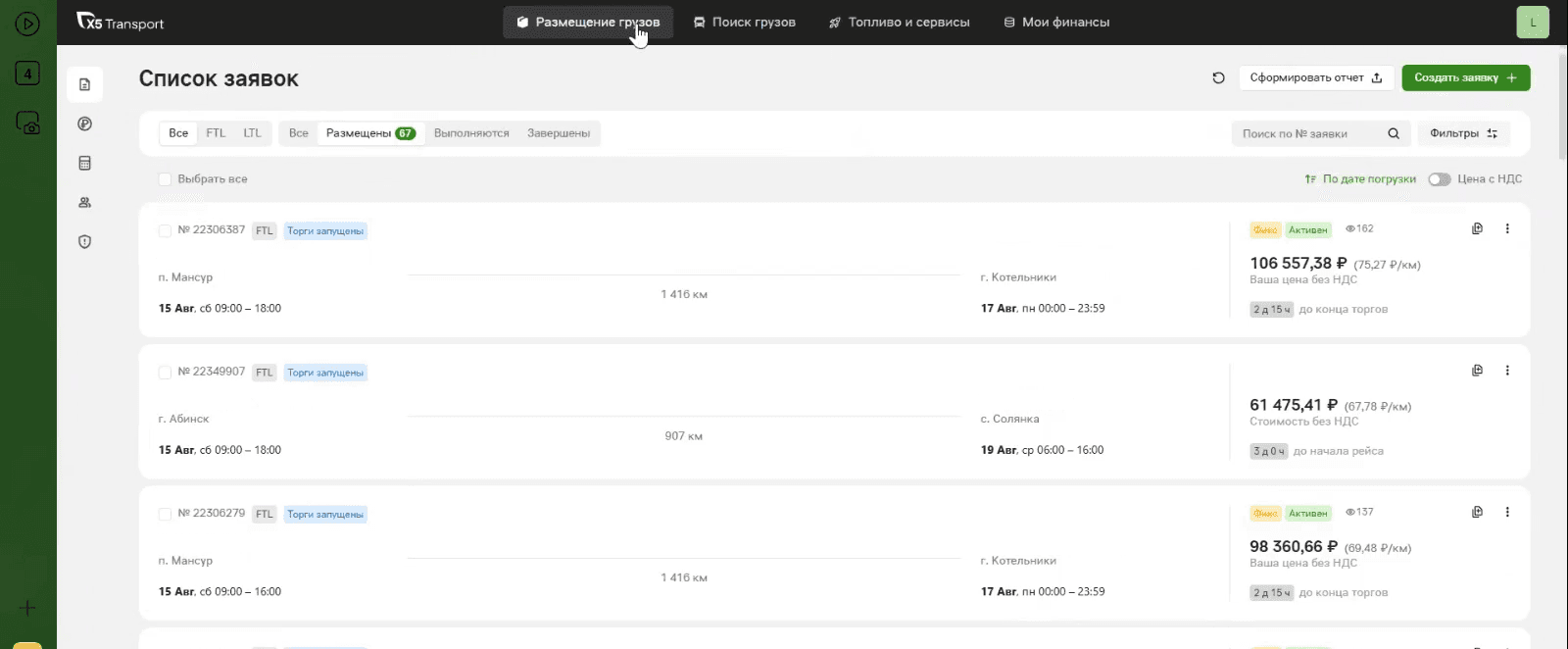Click the Активен badge on order № 22306387

(x=1308, y=229)
